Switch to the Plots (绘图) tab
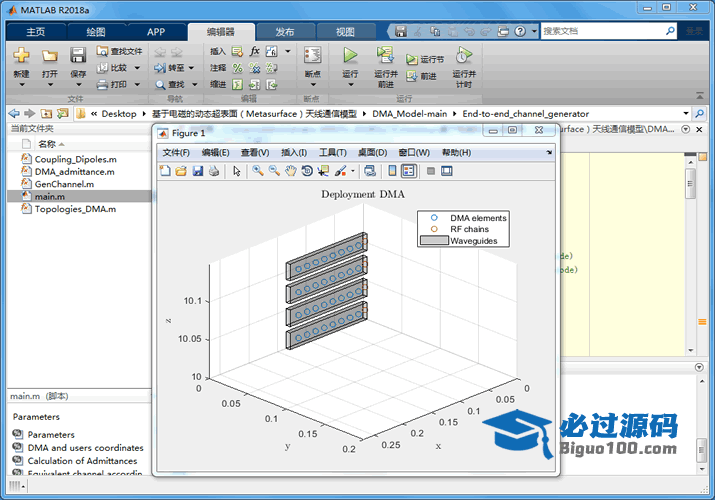Viewport: 715px width, 500px height. [96, 32]
